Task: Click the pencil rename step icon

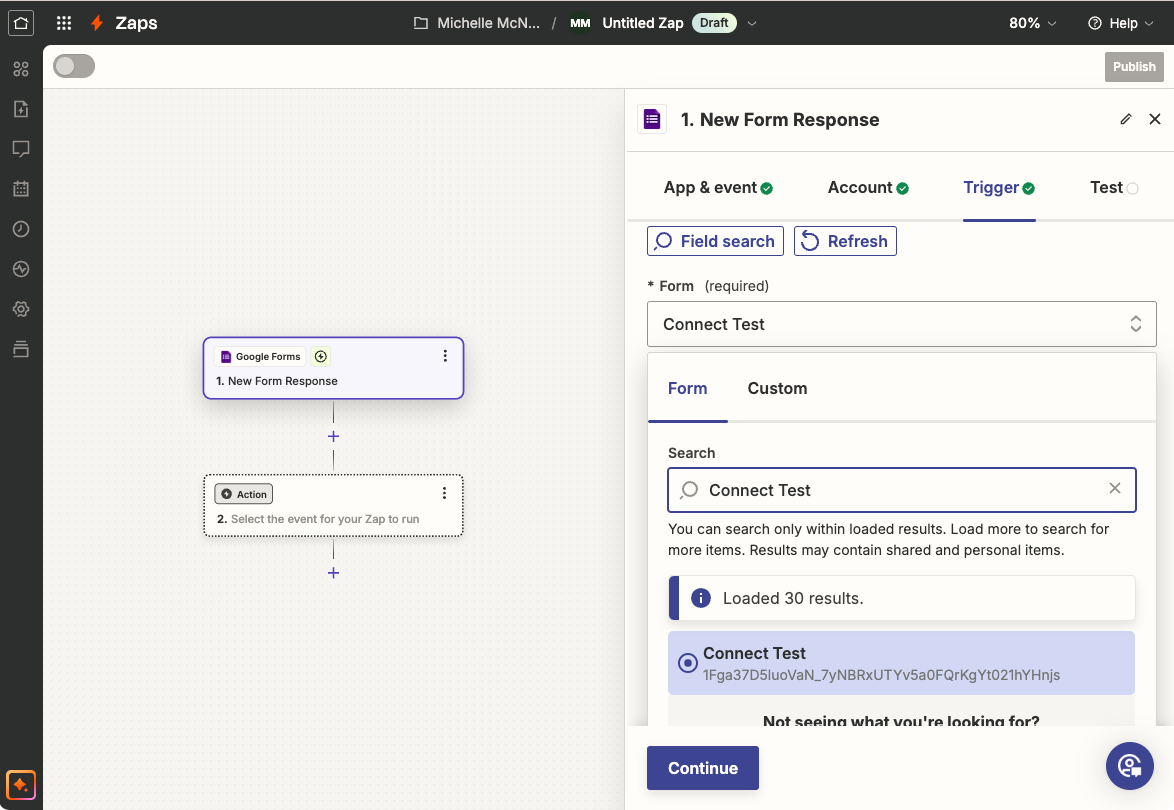Action: (1125, 119)
